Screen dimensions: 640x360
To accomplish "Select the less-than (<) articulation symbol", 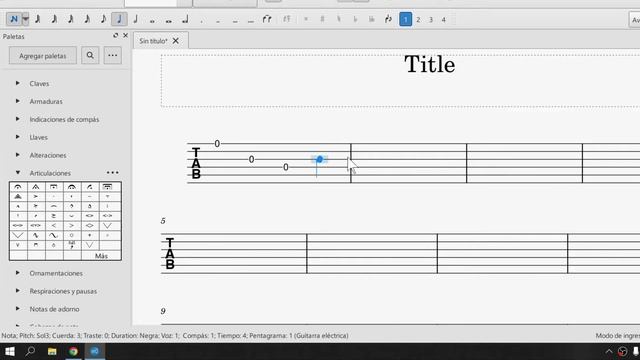I will [x=53, y=225].
